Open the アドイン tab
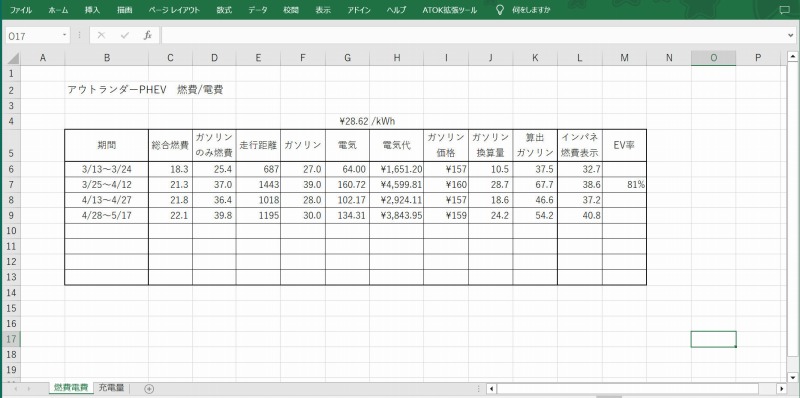 (x=359, y=10)
